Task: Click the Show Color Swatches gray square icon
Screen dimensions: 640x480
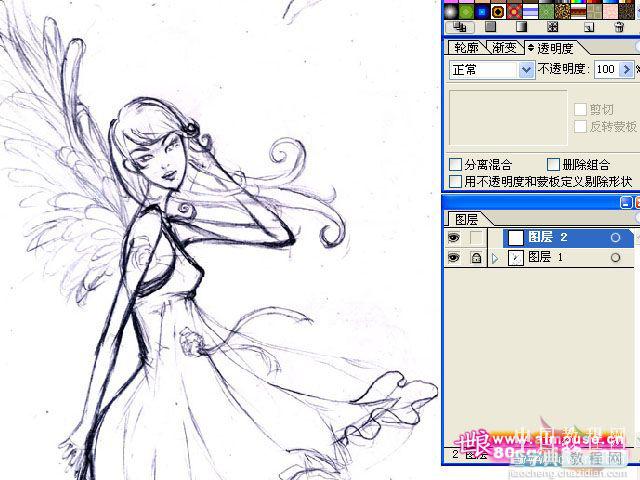Action: click(x=490, y=27)
